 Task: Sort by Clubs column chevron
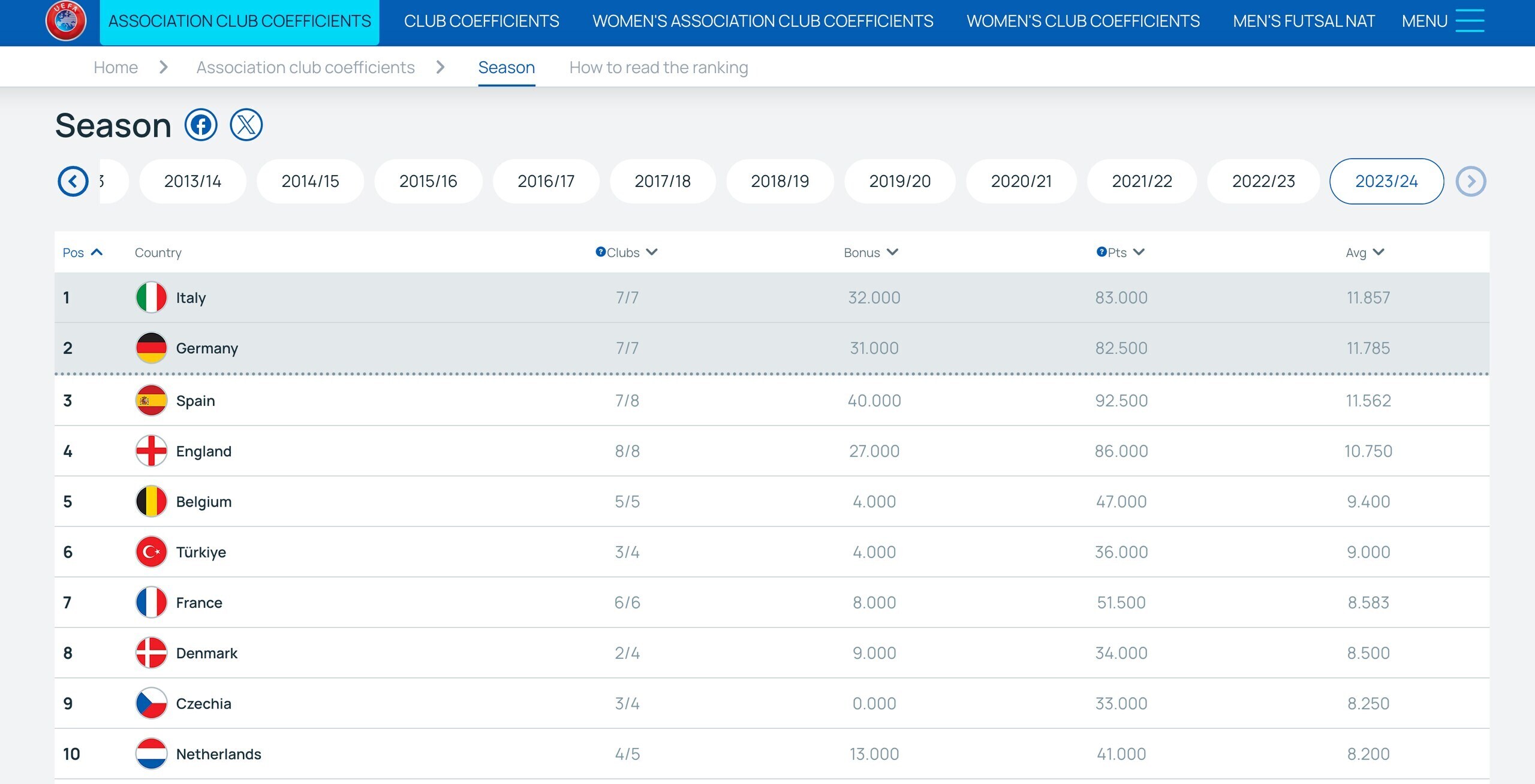point(652,252)
